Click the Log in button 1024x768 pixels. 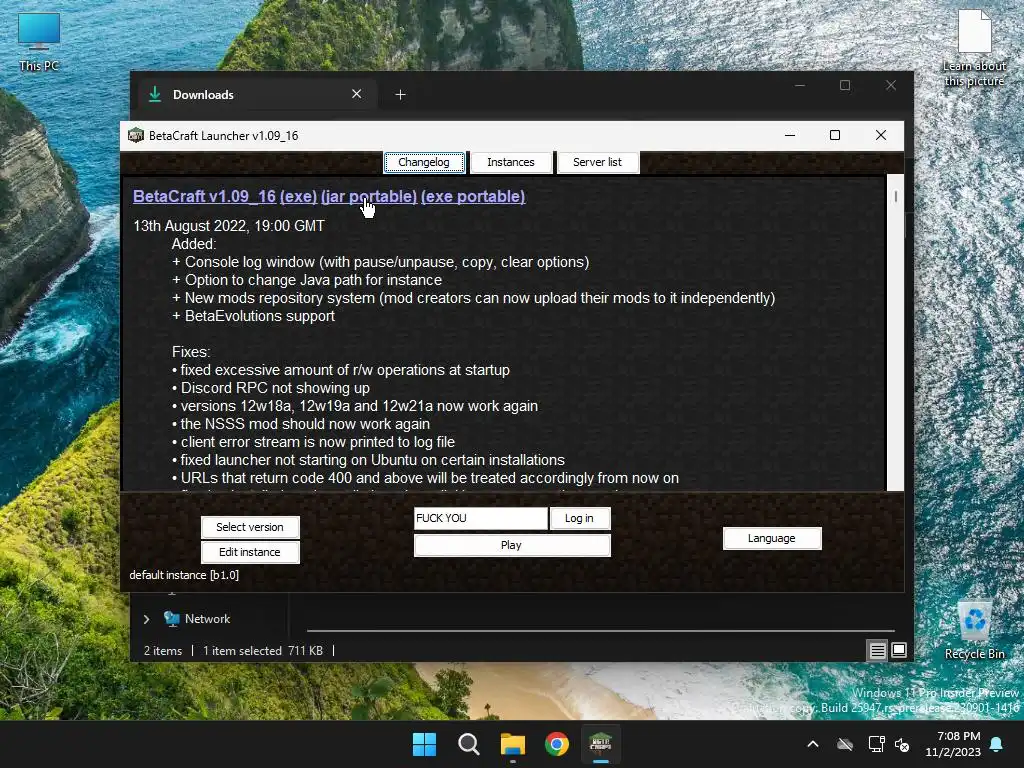[579, 518]
